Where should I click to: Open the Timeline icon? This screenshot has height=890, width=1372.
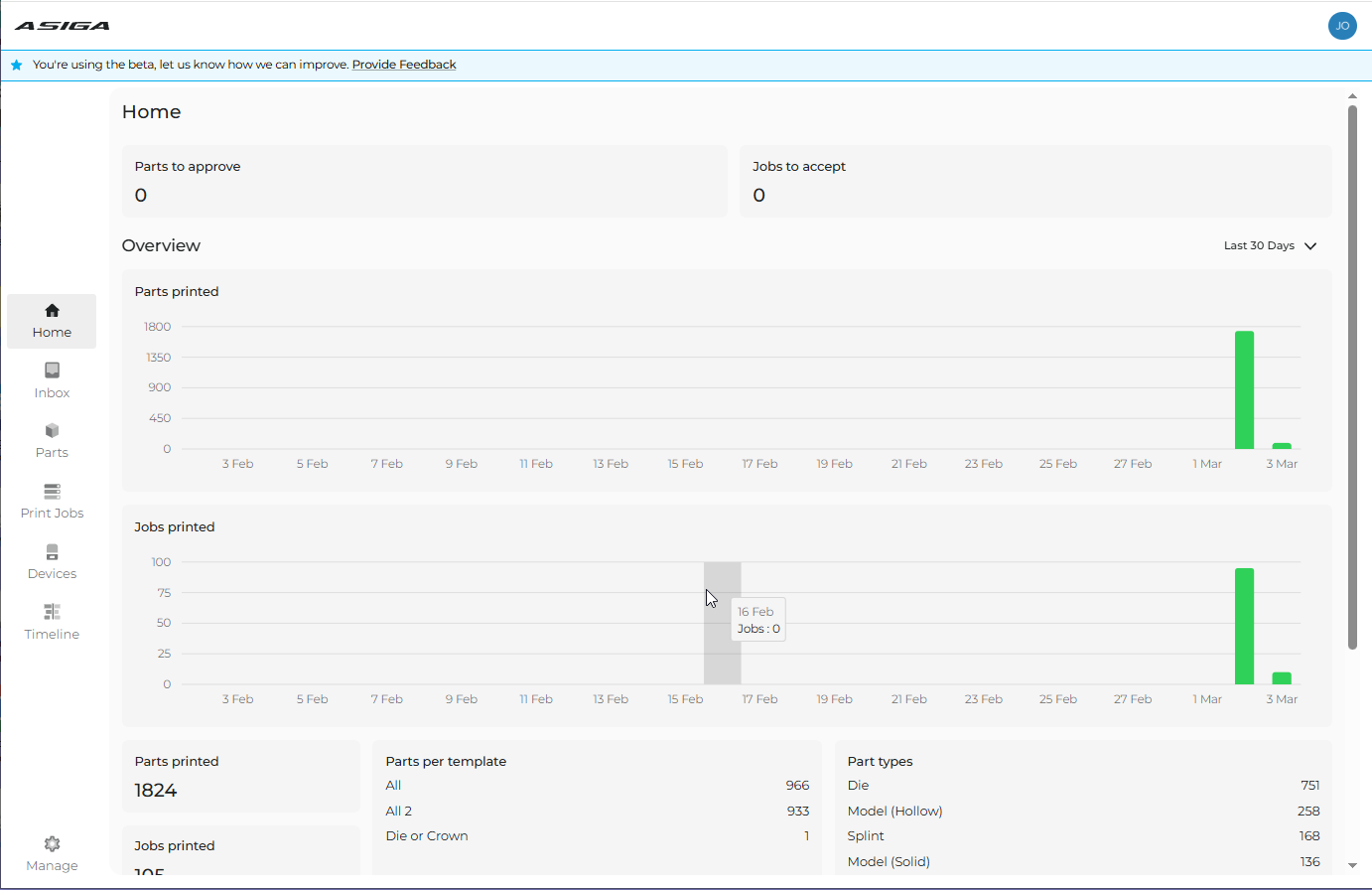click(x=52, y=612)
